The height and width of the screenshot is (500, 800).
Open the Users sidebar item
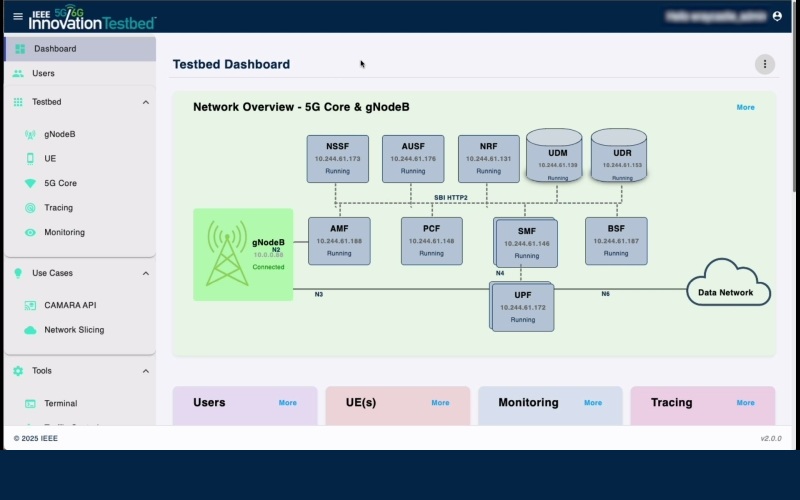[43, 73]
